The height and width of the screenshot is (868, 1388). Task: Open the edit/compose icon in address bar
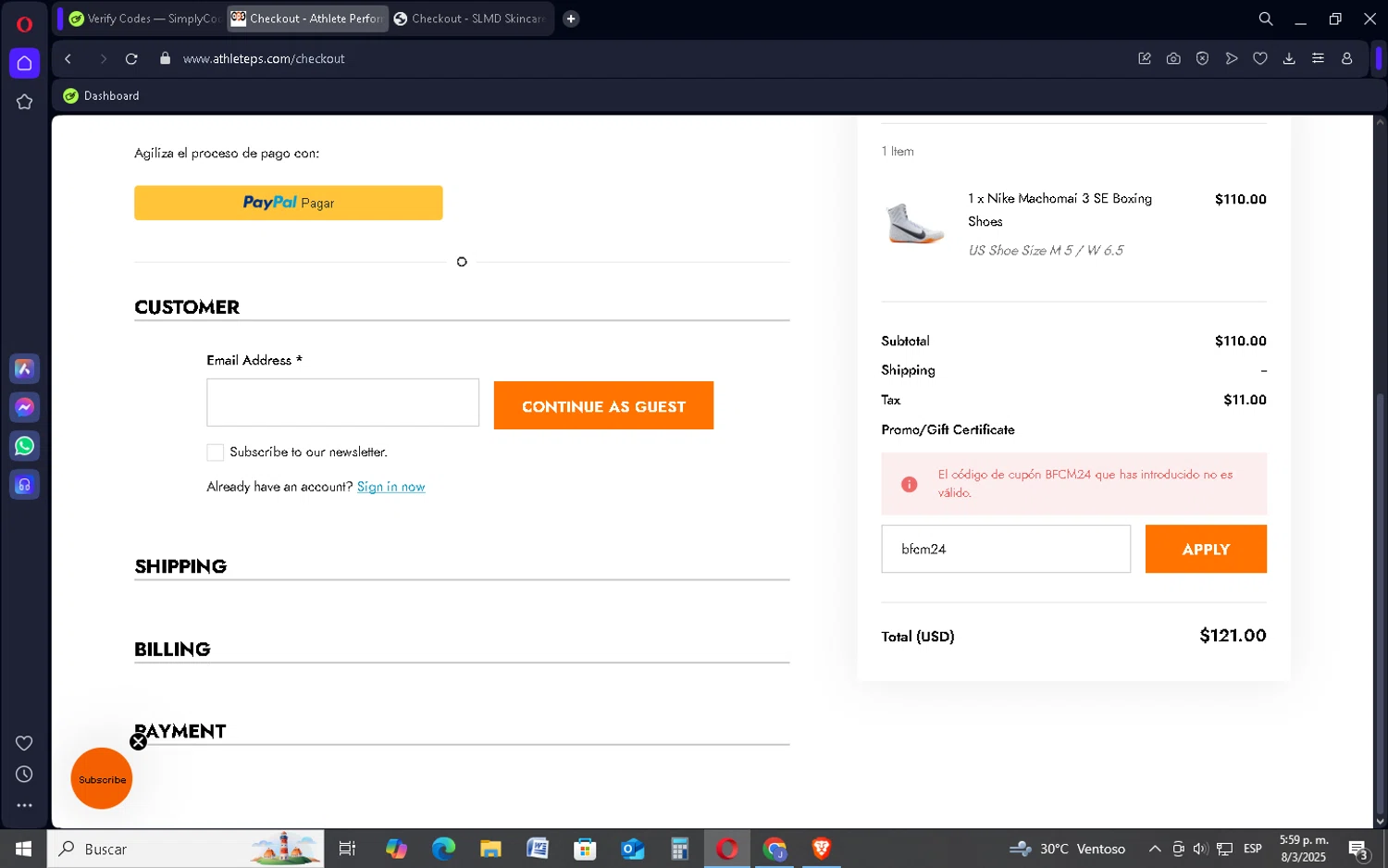tap(1145, 58)
